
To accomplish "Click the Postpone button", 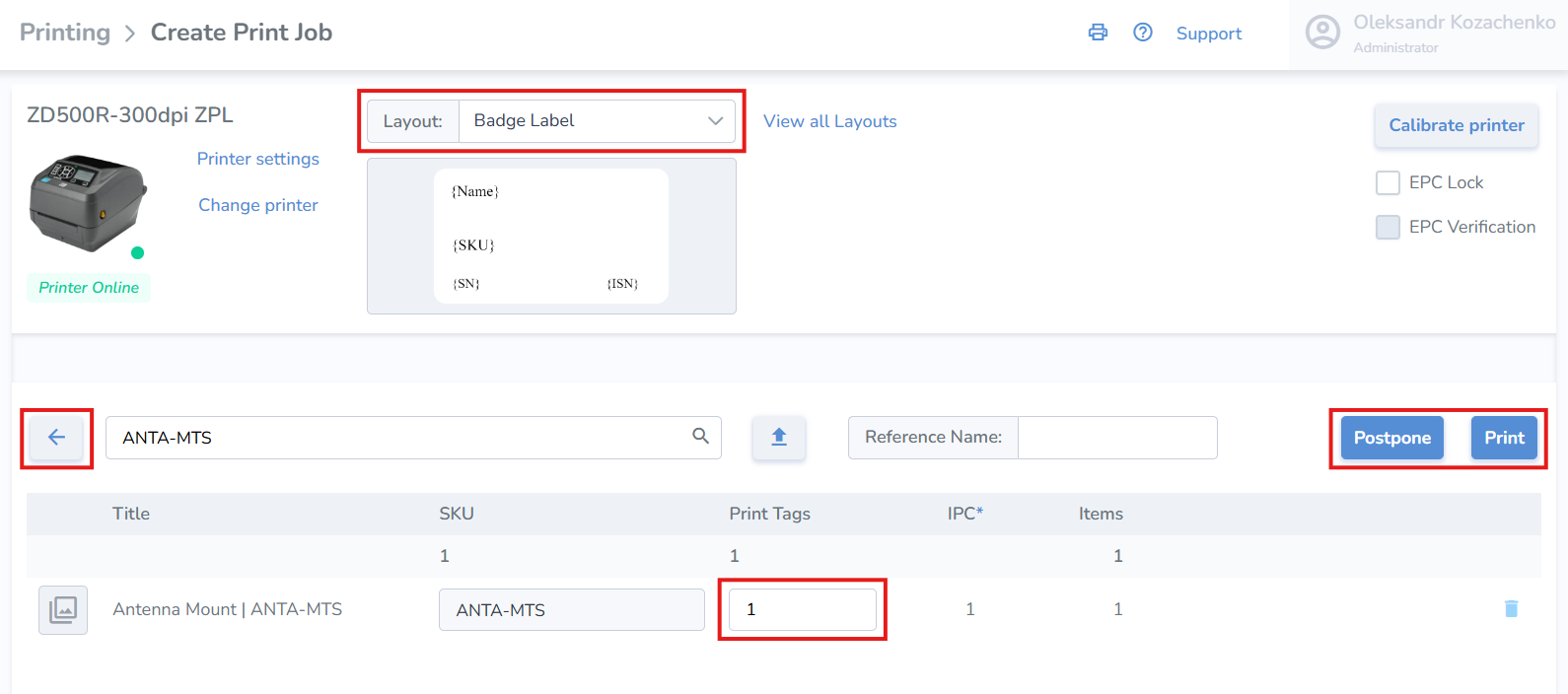I will [1391, 438].
